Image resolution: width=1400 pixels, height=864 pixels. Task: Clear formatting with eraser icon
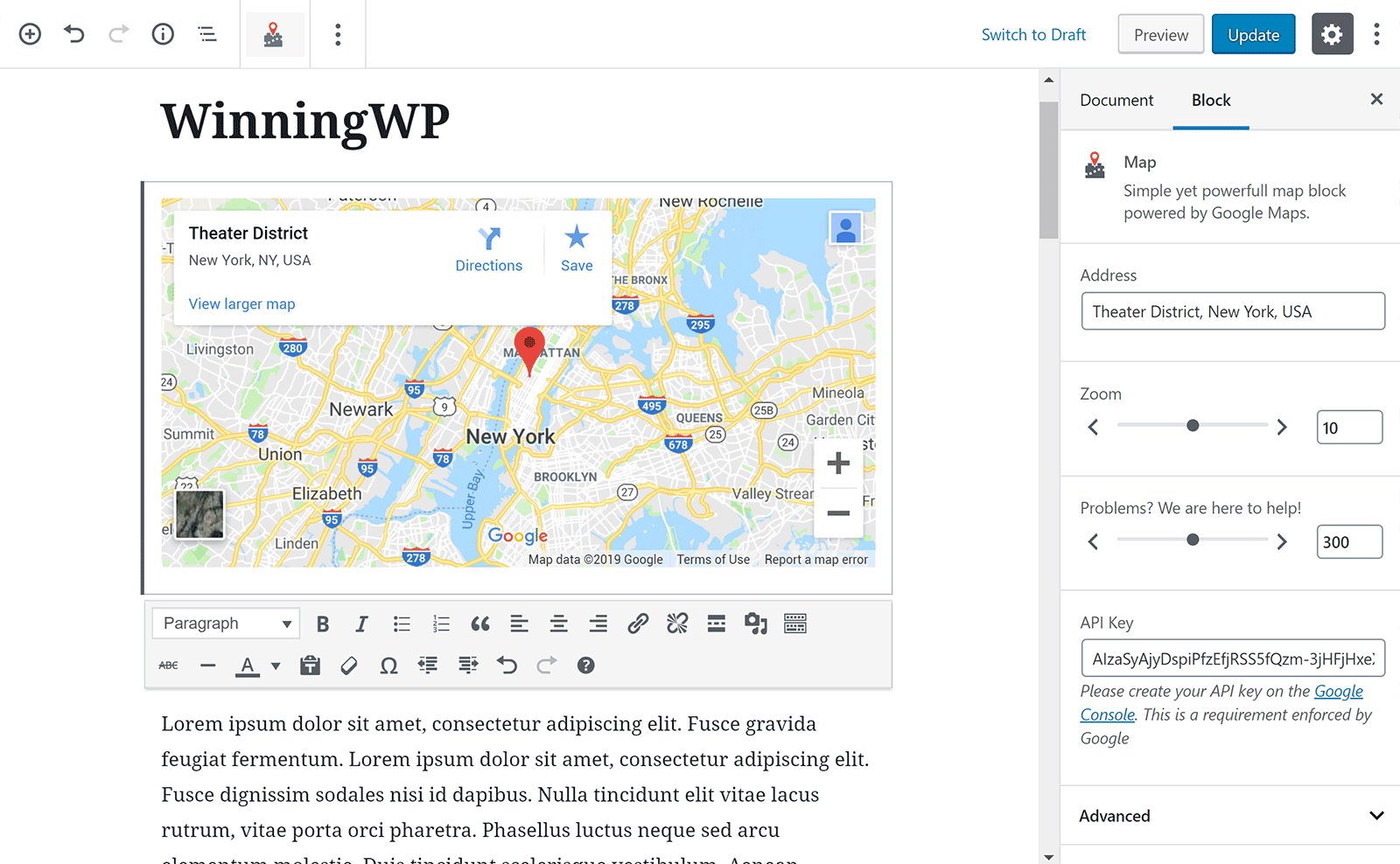click(x=349, y=665)
